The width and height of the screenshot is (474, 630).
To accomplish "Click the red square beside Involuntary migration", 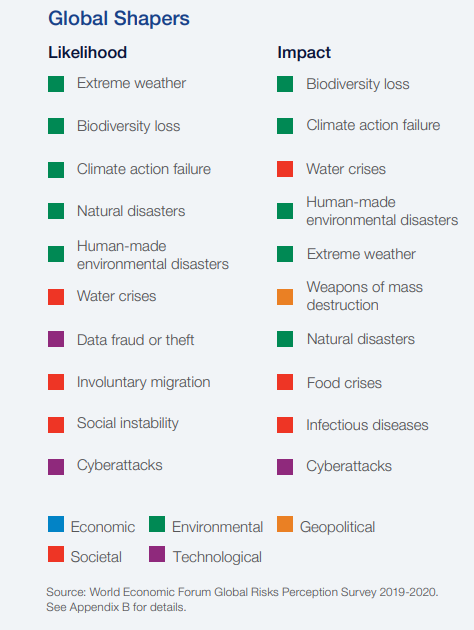I will [56, 382].
